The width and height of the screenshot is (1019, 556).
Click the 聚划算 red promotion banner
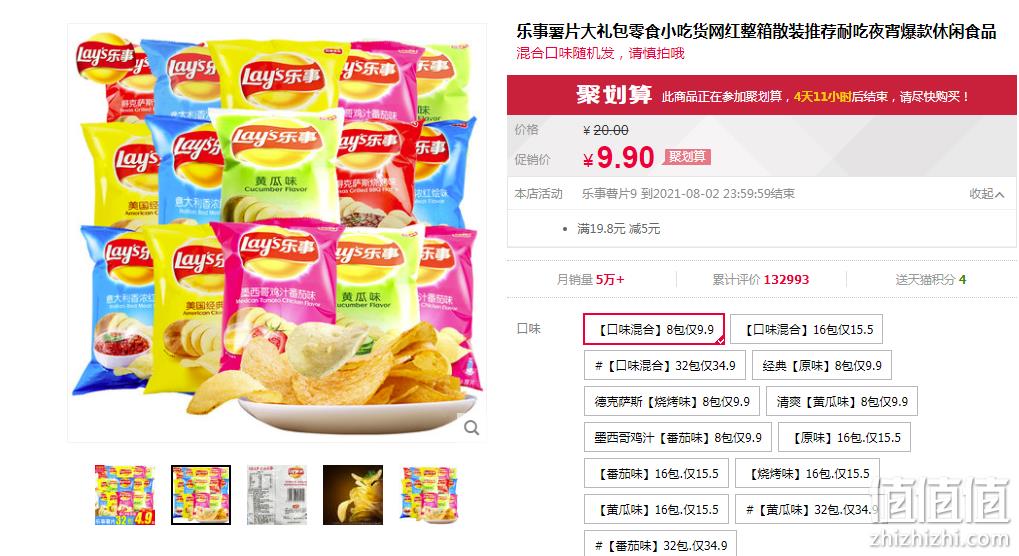(762, 95)
